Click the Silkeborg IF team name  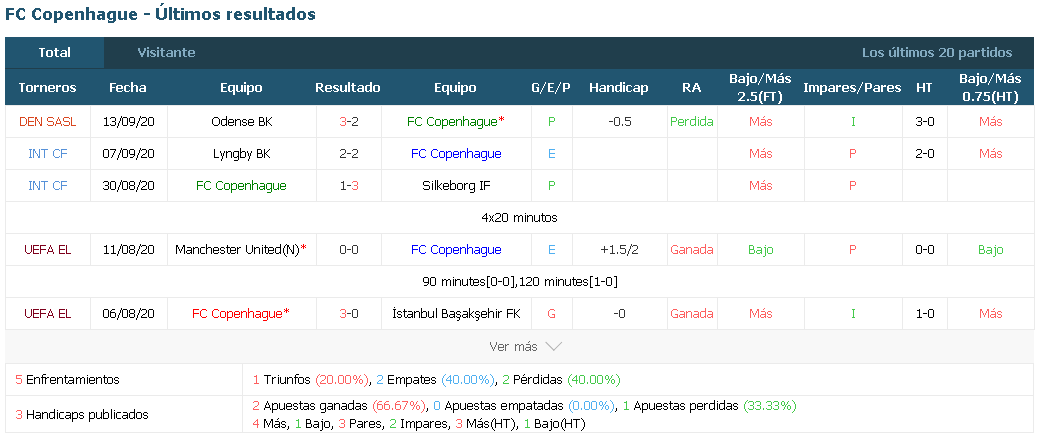click(x=455, y=186)
